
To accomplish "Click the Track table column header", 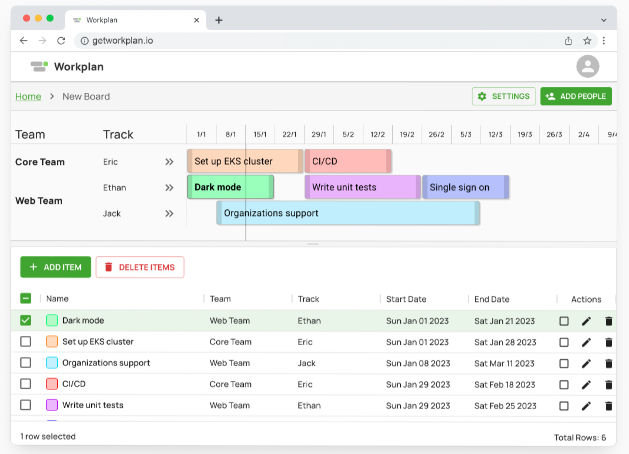I will coord(308,299).
